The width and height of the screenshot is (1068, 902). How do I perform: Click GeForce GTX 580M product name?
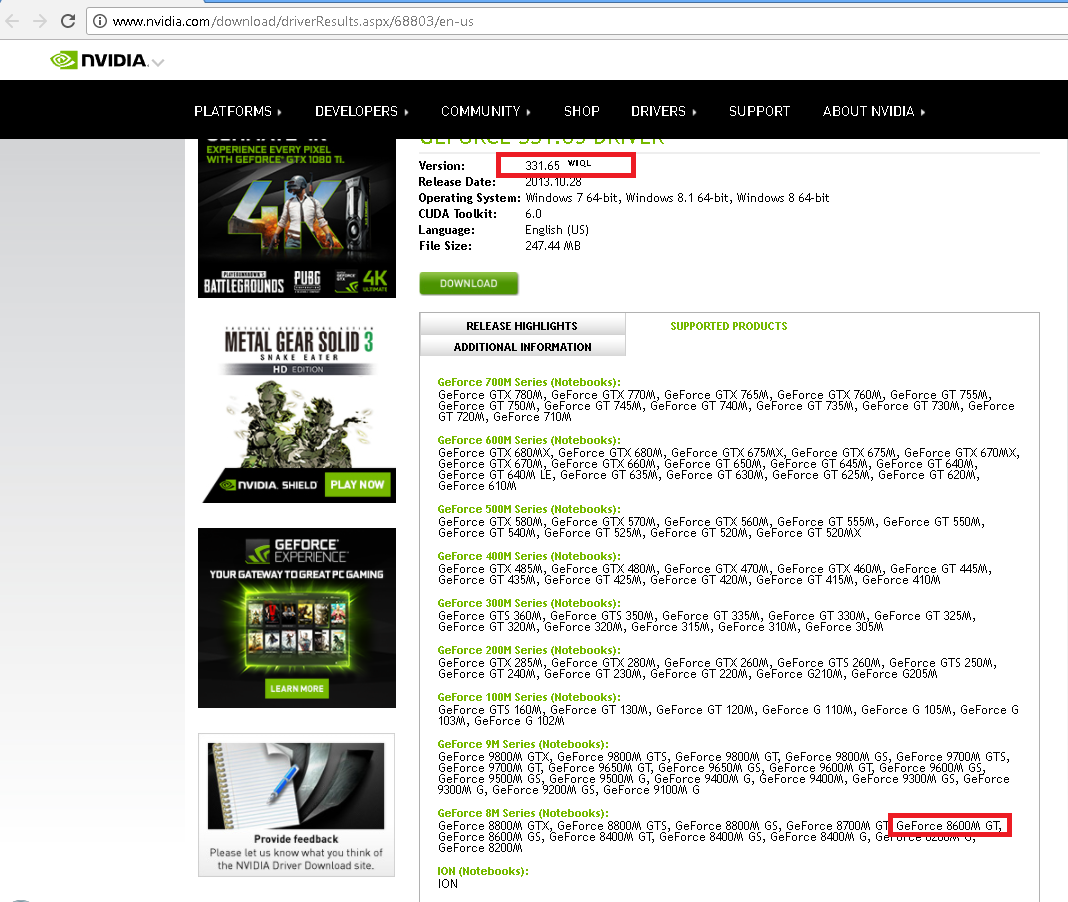coord(490,522)
